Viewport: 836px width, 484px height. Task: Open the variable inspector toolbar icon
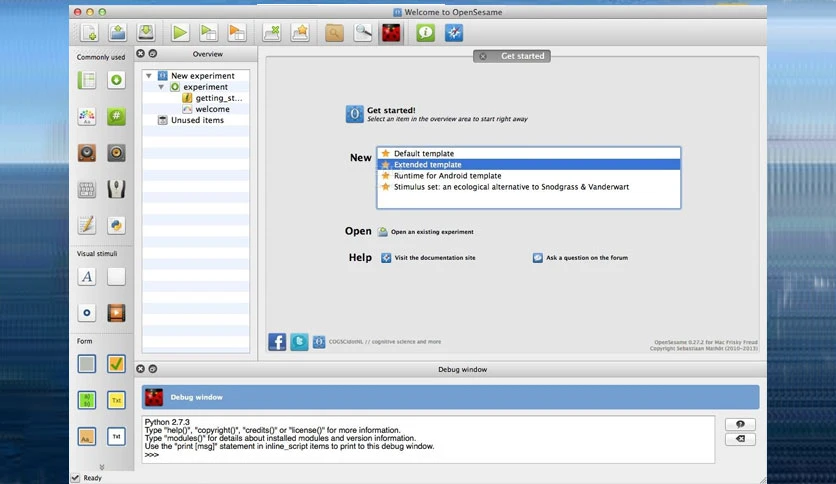334,33
